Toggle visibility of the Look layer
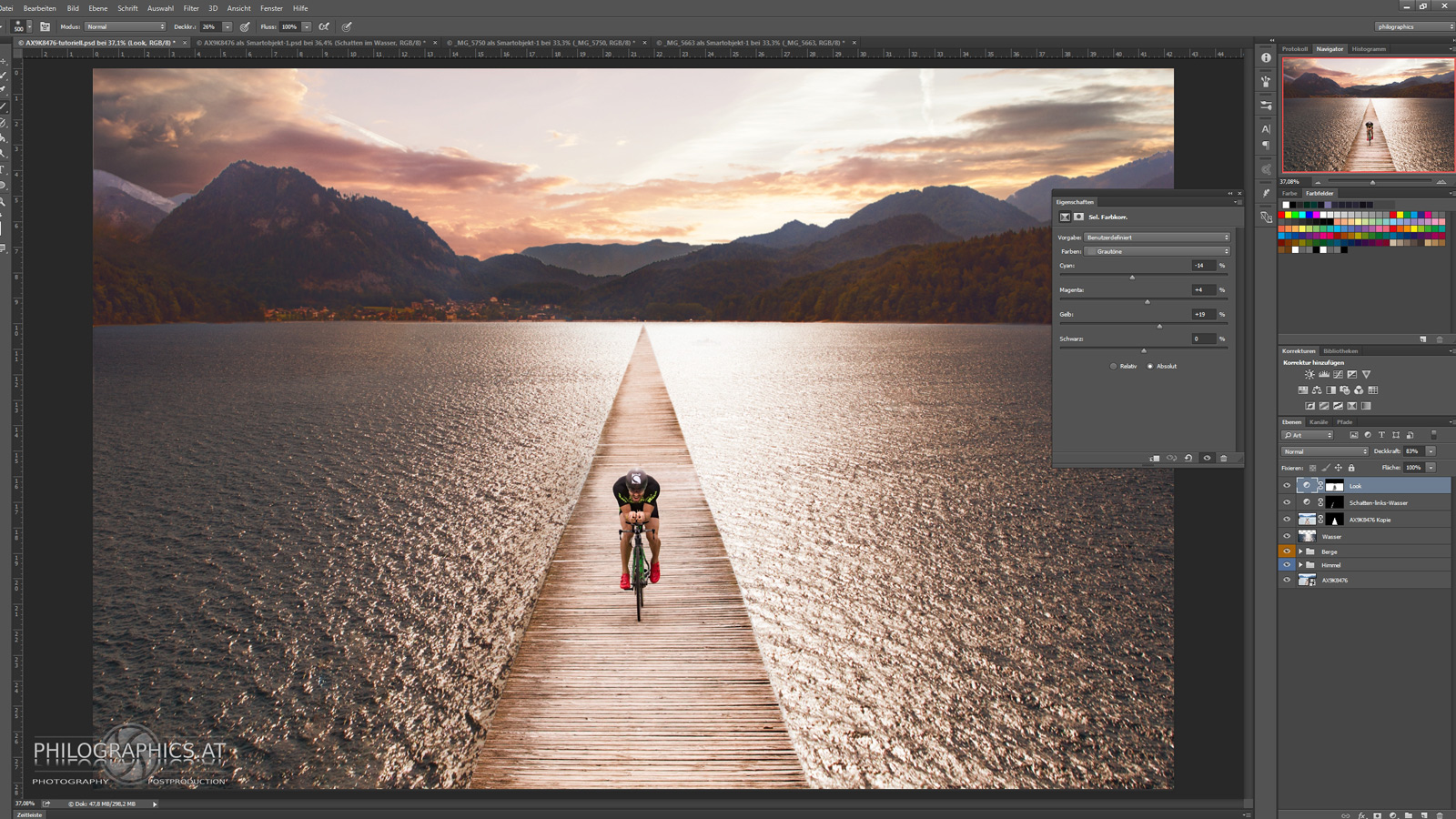Screen dimensions: 1456x819 click(1287, 486)
